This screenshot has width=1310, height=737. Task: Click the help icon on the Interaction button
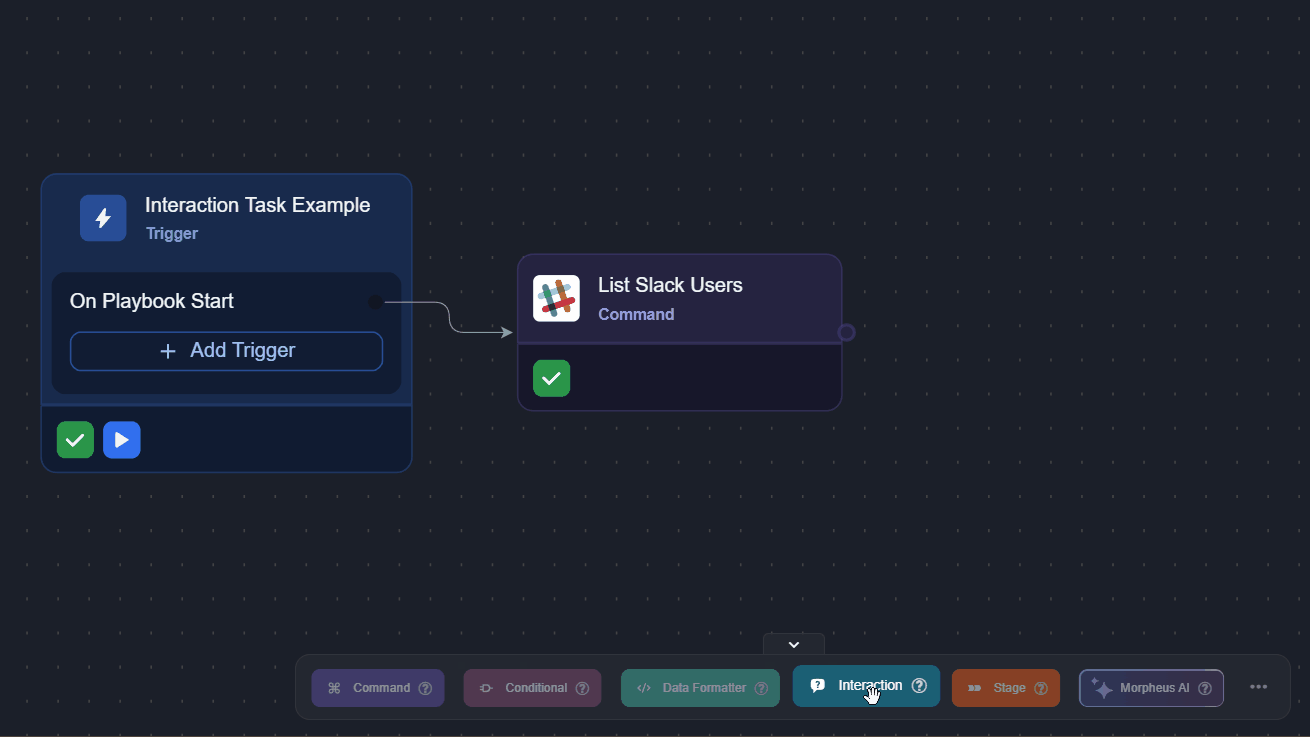[919, 686]
